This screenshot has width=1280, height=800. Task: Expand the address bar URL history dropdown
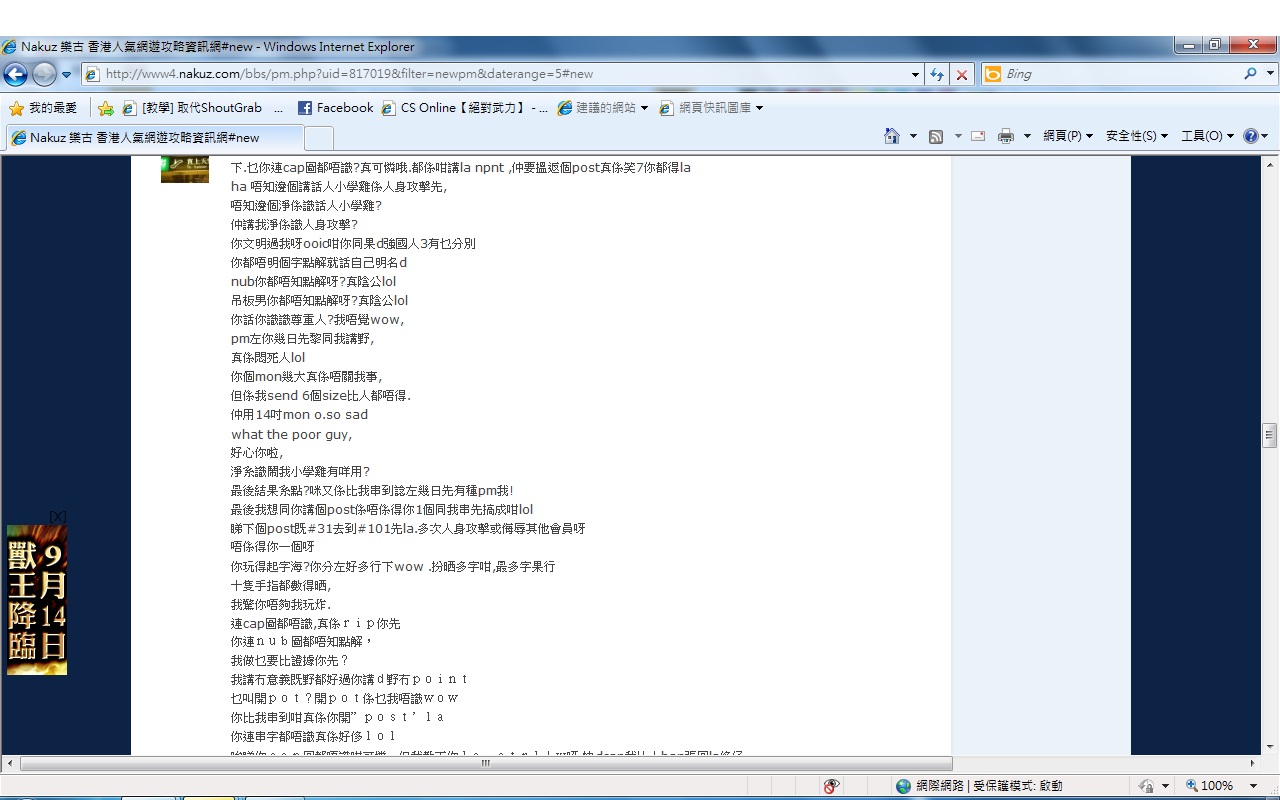915,74
